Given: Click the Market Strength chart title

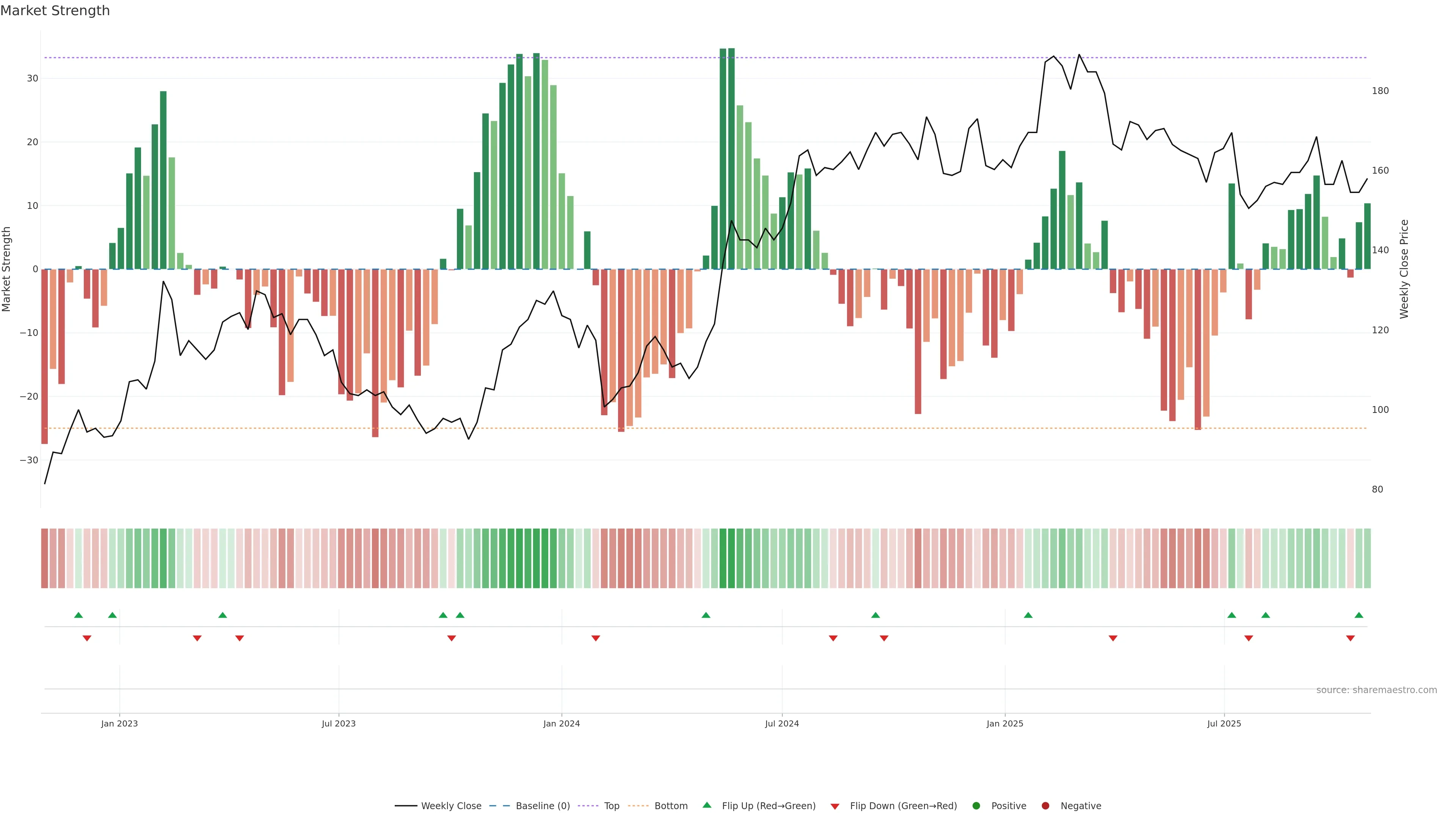Looking at the screenshot, I should coord(55,11).
